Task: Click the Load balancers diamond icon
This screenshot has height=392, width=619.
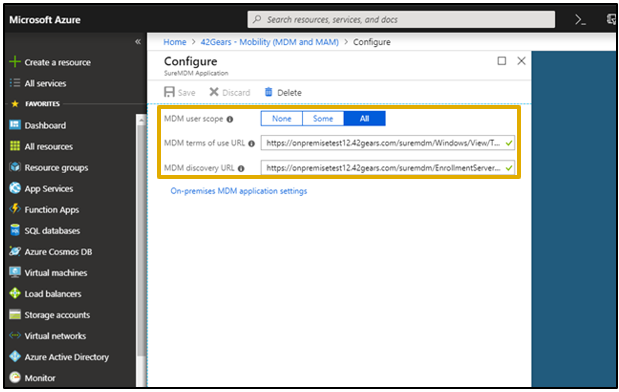Action: click(15, 293)
